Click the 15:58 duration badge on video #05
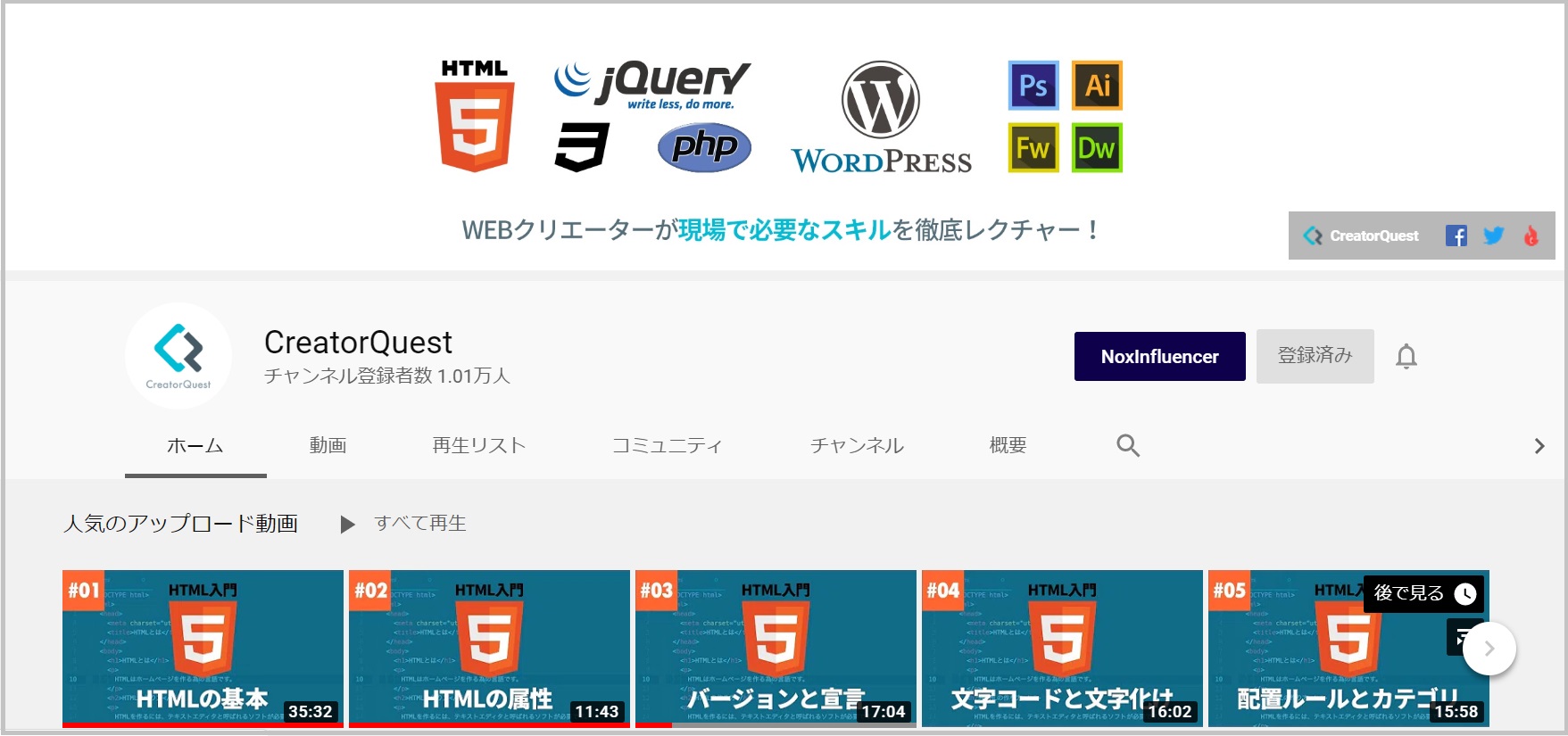This screenshot has width=1568, height=736. pyautogui.click(x=1456, y=712)
